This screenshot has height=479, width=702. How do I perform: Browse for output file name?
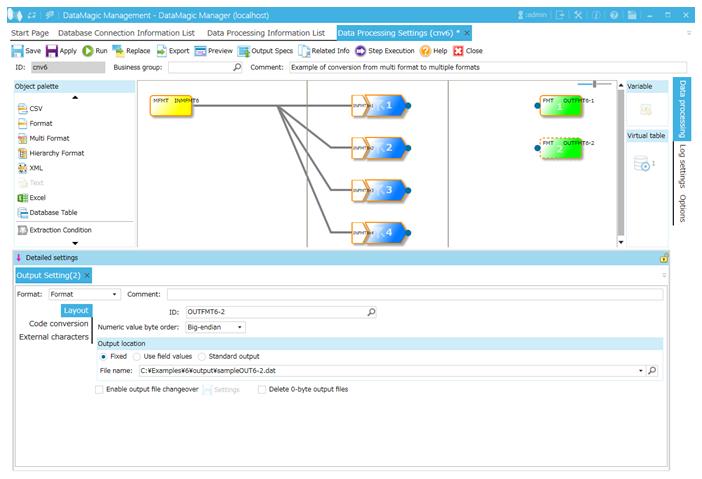tap(652, 371)
